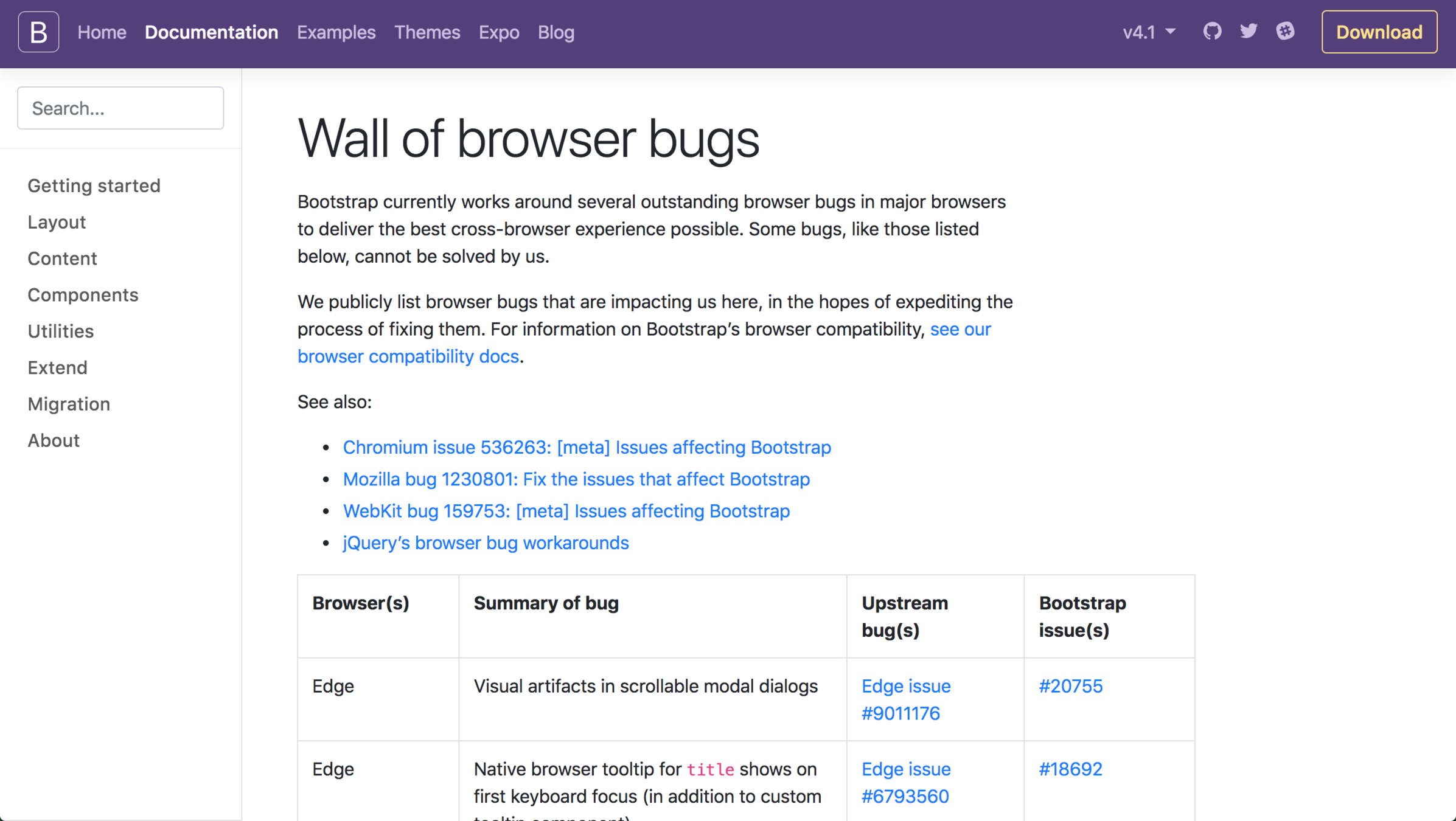Open Bootstrap issue #18692 link

coord(1070,769)
